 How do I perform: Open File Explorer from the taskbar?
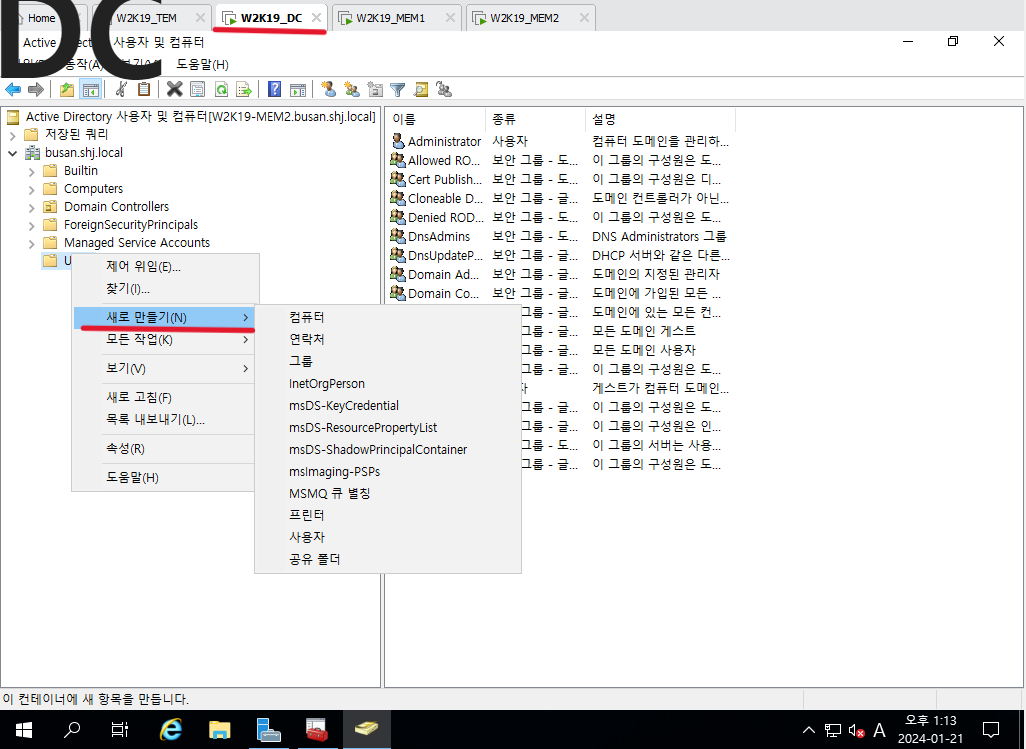click(219, 729)
